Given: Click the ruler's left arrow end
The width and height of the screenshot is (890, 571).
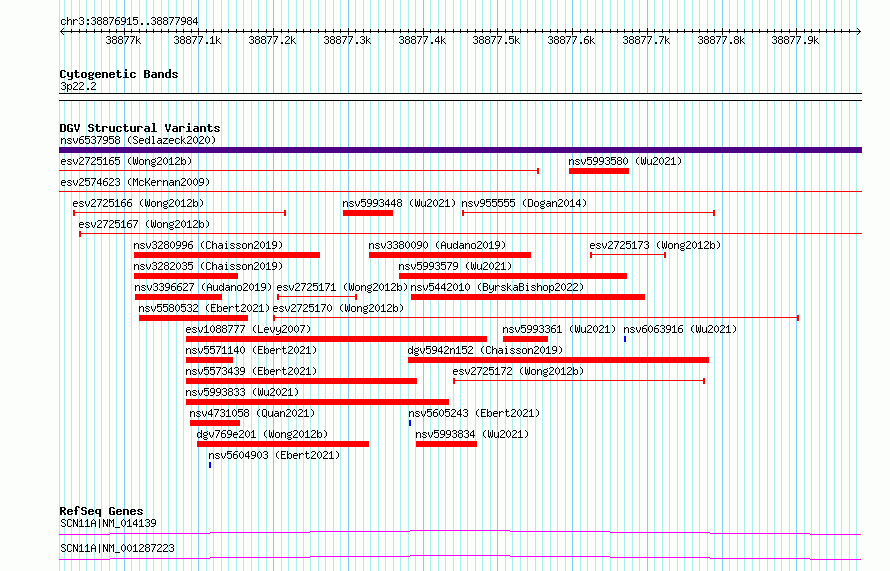Looking at the screenshot, I should [62, 31].
